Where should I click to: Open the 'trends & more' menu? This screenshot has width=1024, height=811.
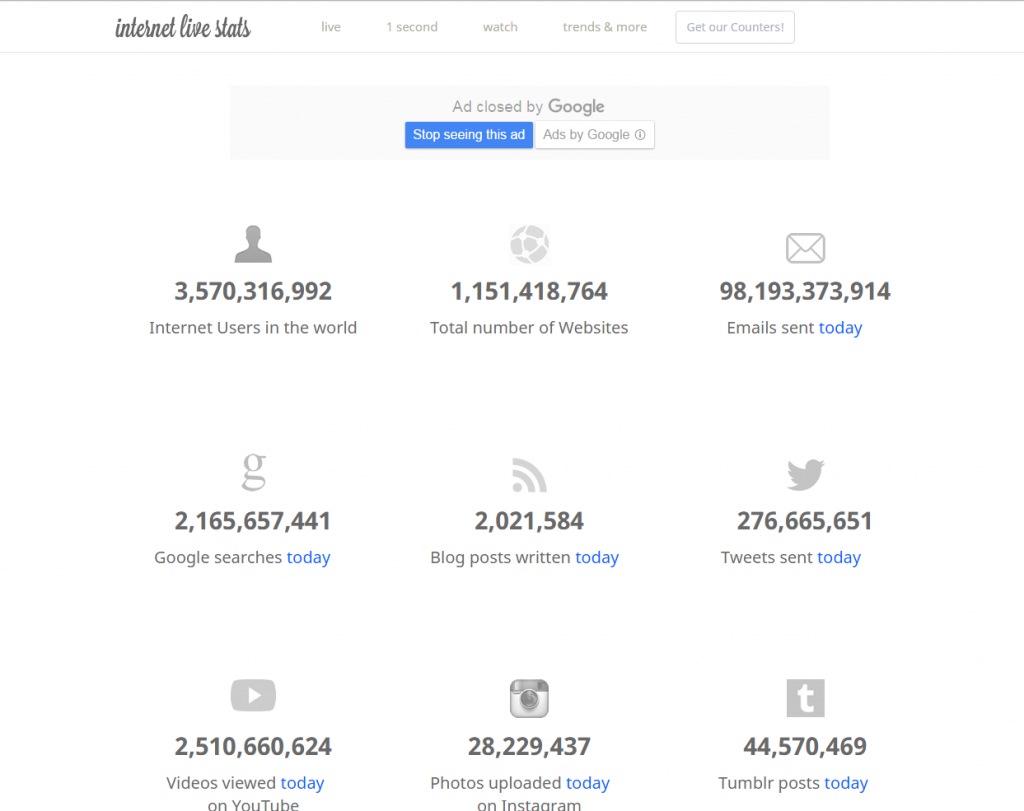(x=604, y=27)
